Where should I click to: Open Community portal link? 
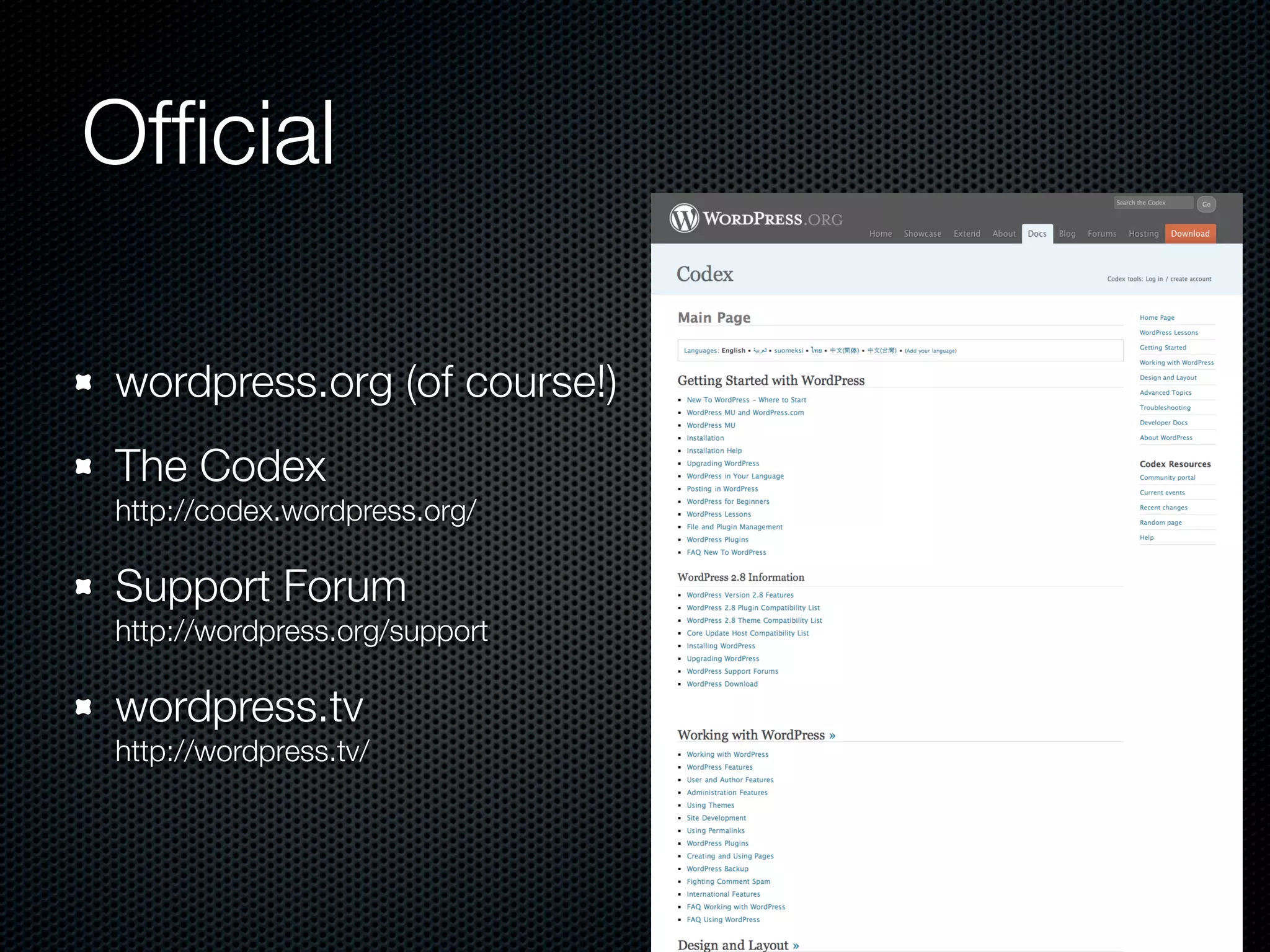1167,478
